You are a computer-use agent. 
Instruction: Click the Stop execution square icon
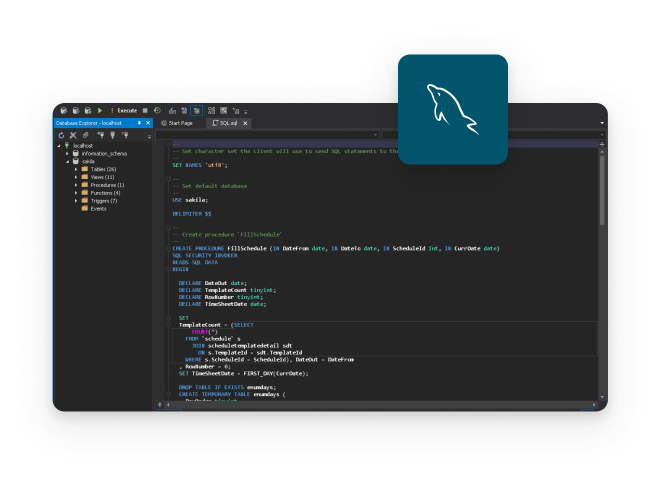pyautogui.click(x=145, y=110)
